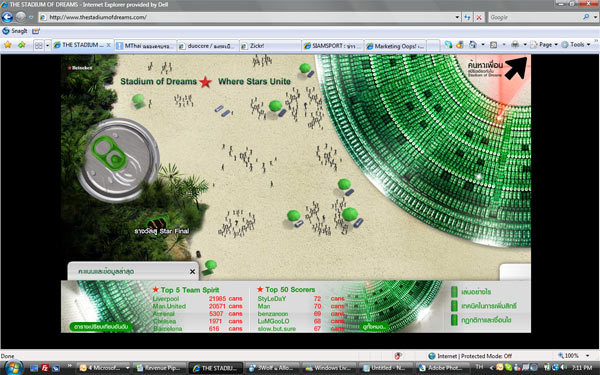The width and height of the screenshot is (600, 375).
Task: Click the Thai tips for earning more chances link
Action: tap(489, 306)
